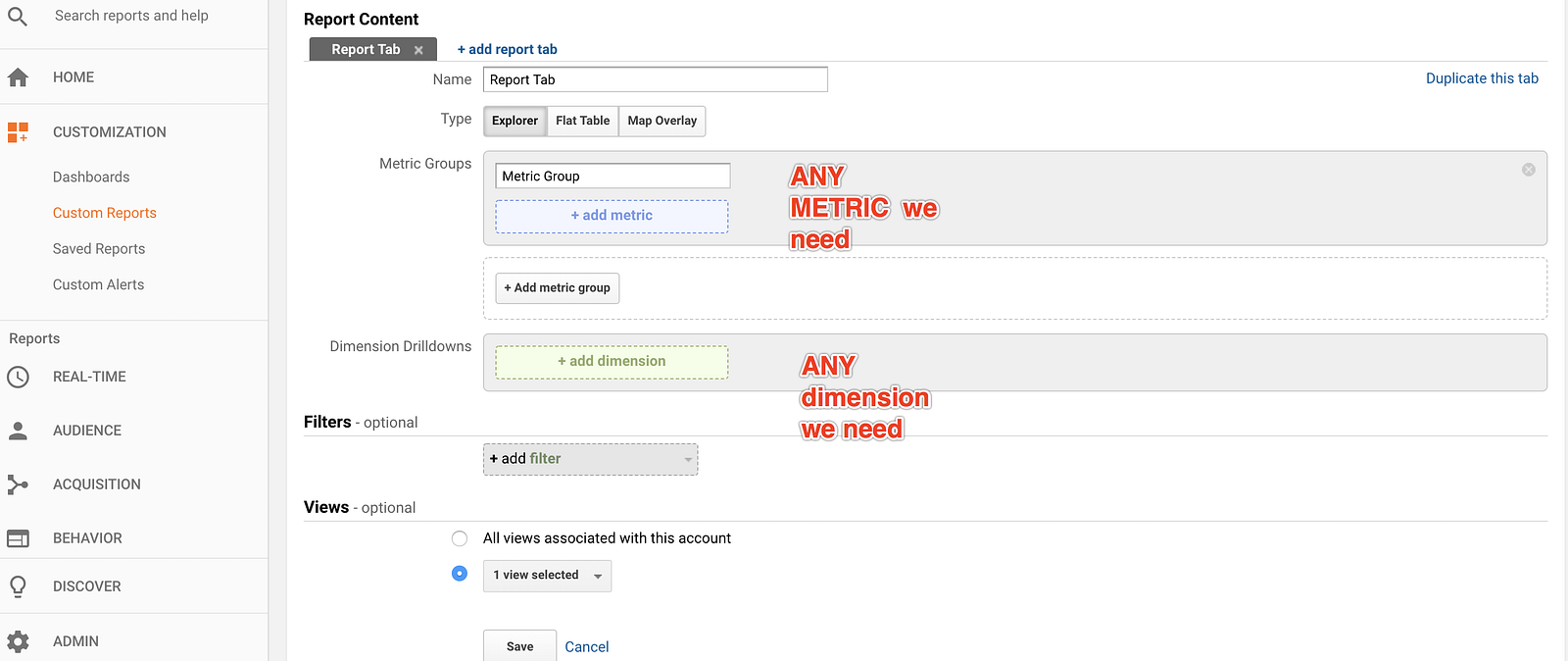Open Custom Reports in the sidebar
This screenshot has height=661, width=1568.
tap(105, 213)
